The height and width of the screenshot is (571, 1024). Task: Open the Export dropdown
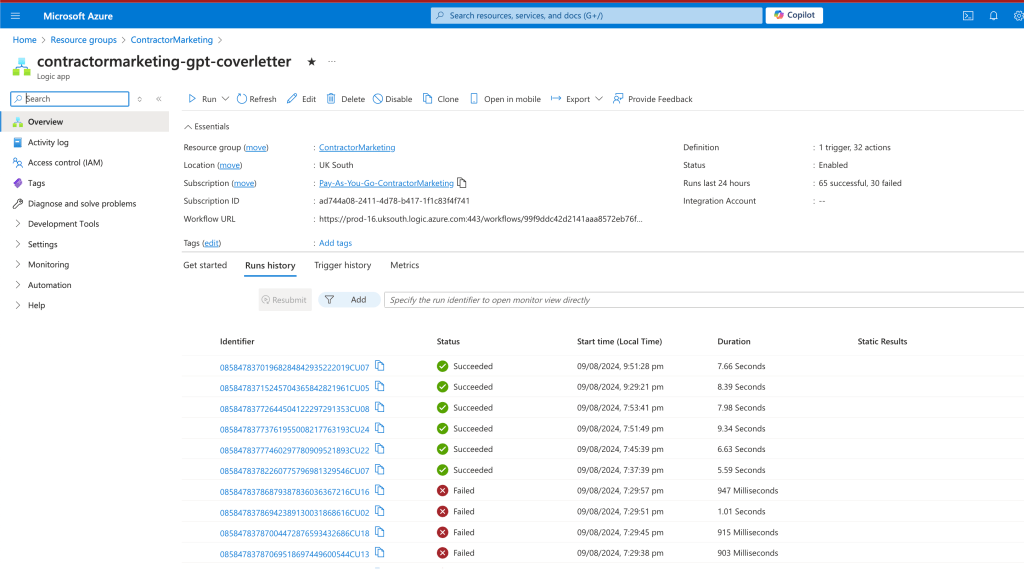tap(577, 99)
